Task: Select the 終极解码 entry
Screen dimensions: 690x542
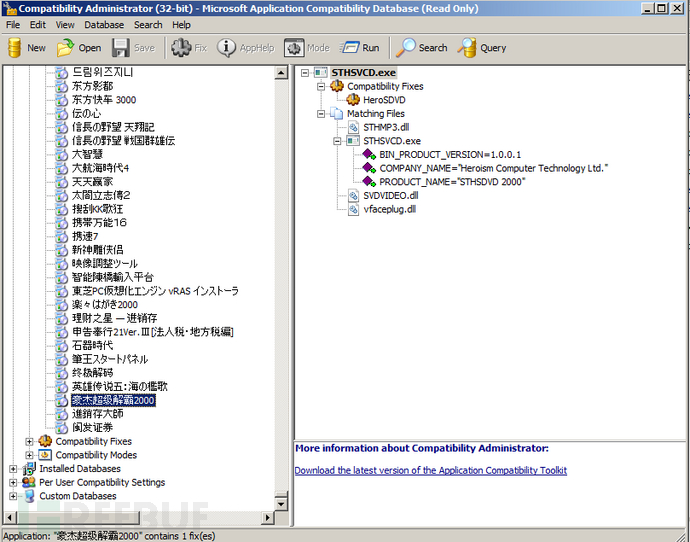Action: (x=92, y=373)
